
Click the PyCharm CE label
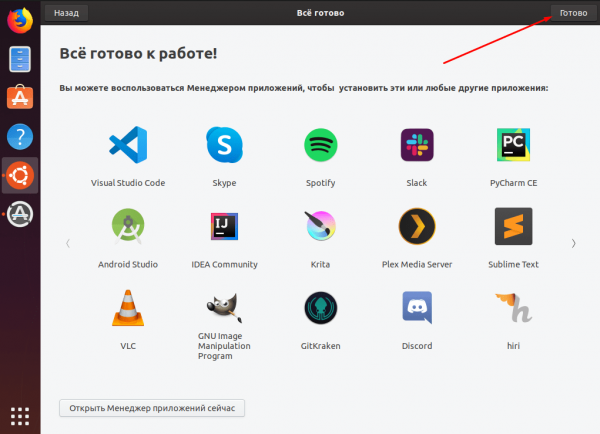pyautogui.click(x=514, y=183)
